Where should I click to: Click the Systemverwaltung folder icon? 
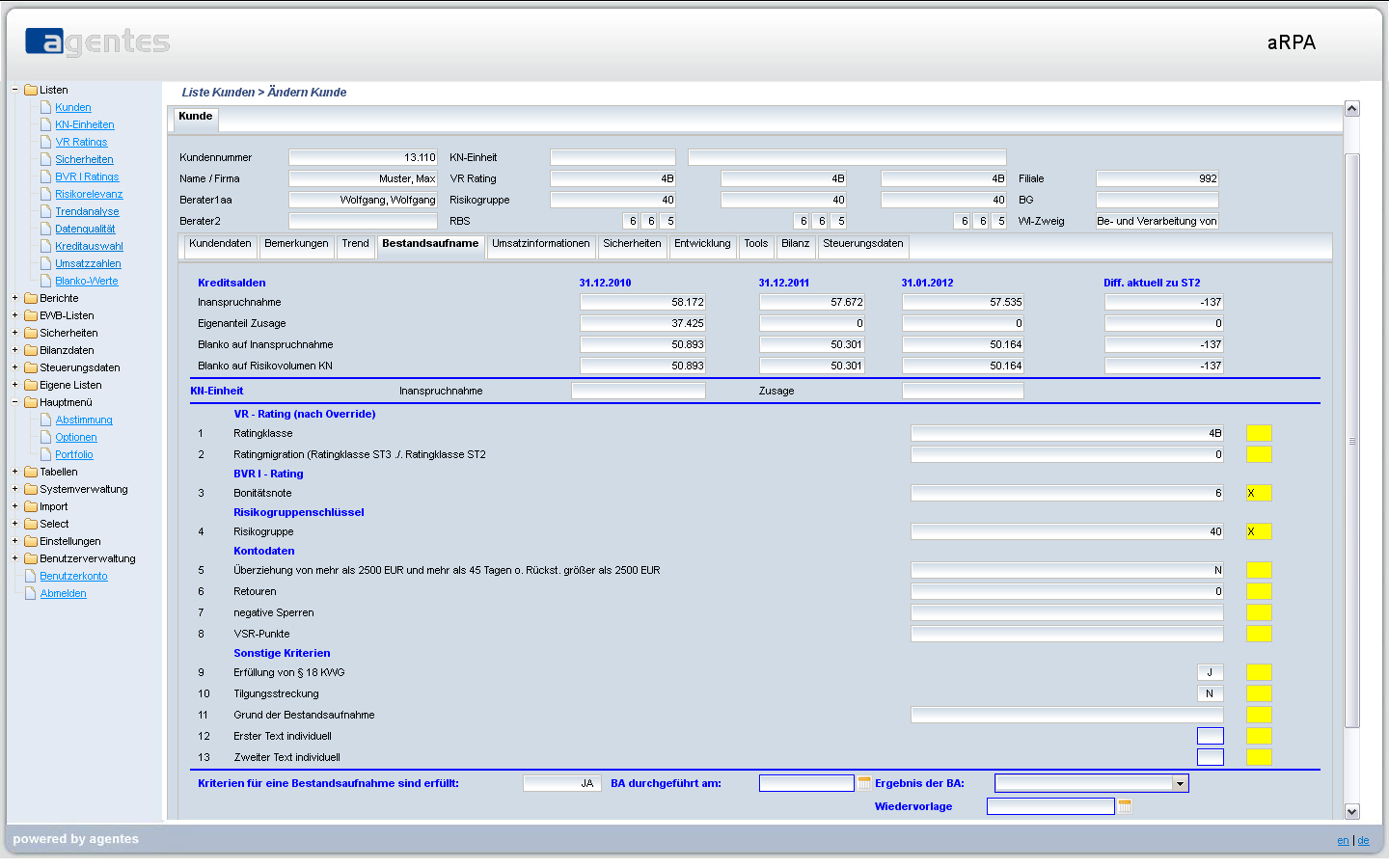tap(31, 489)
